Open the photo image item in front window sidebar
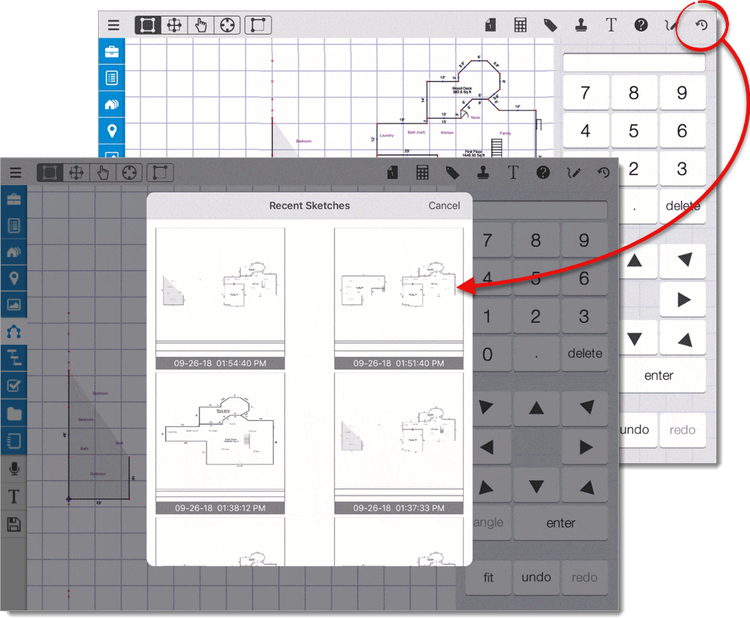The width and height of the screenshot is (750, 618). pos(14,304)
